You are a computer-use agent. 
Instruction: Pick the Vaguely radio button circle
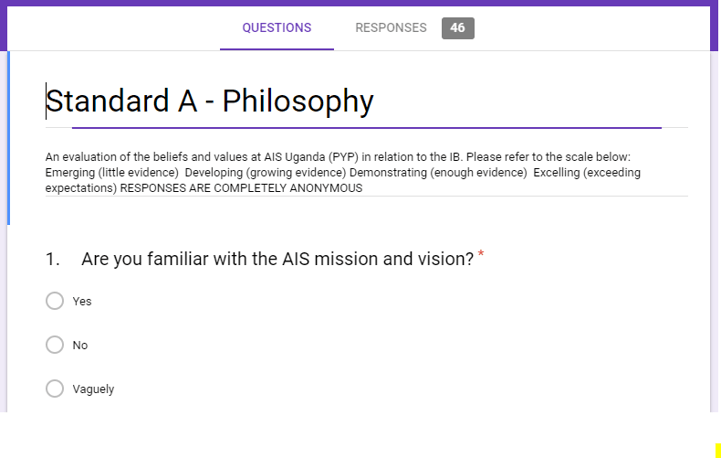point(55,389)
